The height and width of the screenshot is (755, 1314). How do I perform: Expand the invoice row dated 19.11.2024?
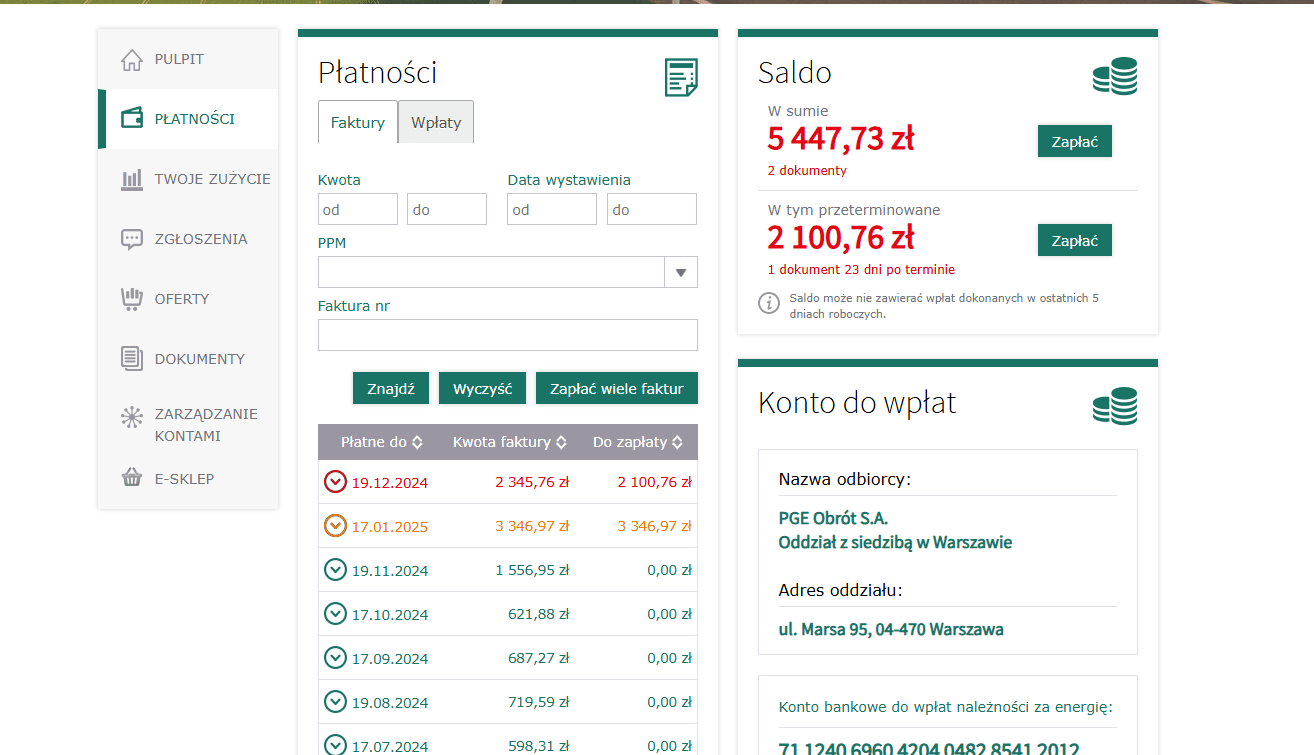pos(335,570)
